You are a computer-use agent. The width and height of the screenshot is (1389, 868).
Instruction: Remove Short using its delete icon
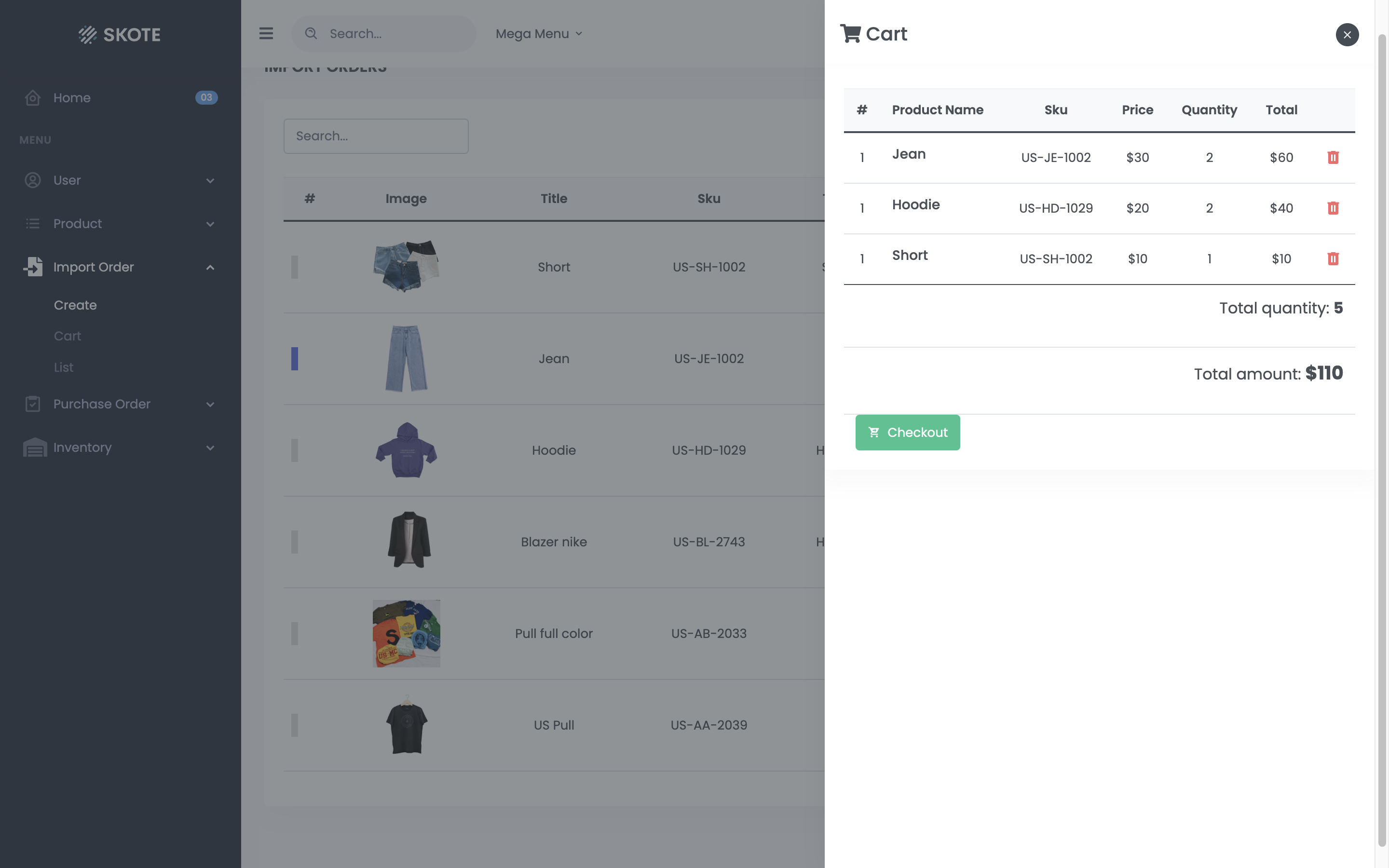[1333, 258]
